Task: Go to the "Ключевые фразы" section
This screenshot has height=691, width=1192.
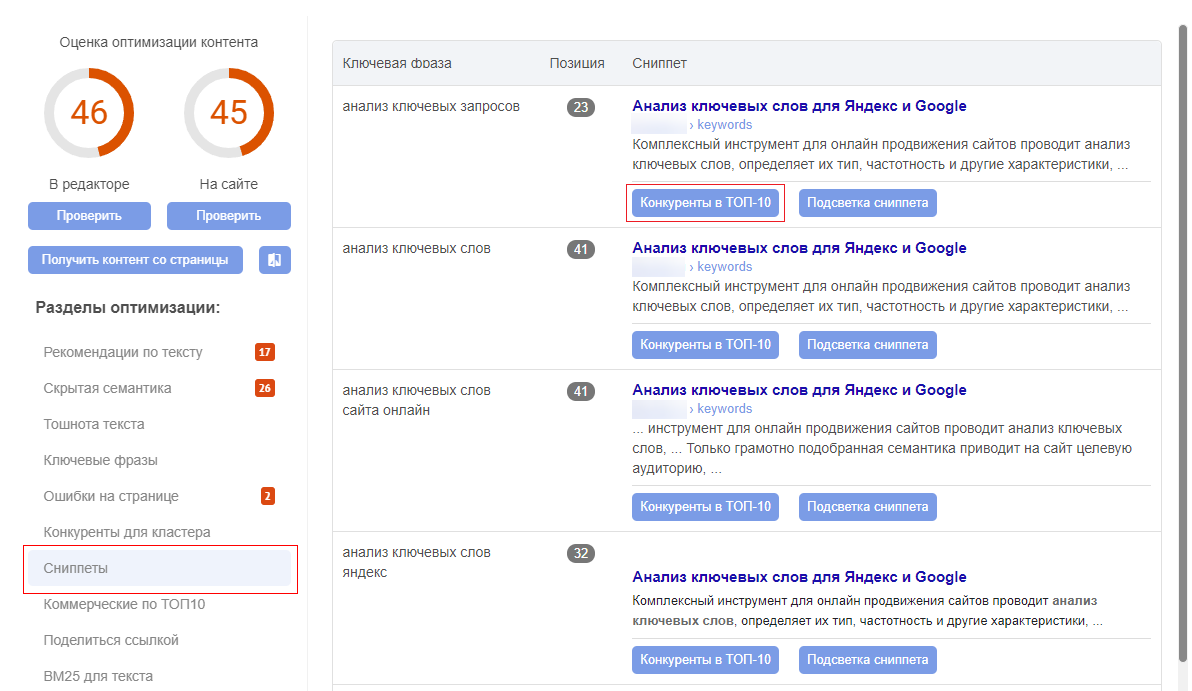Action: [x=100, y=460]
